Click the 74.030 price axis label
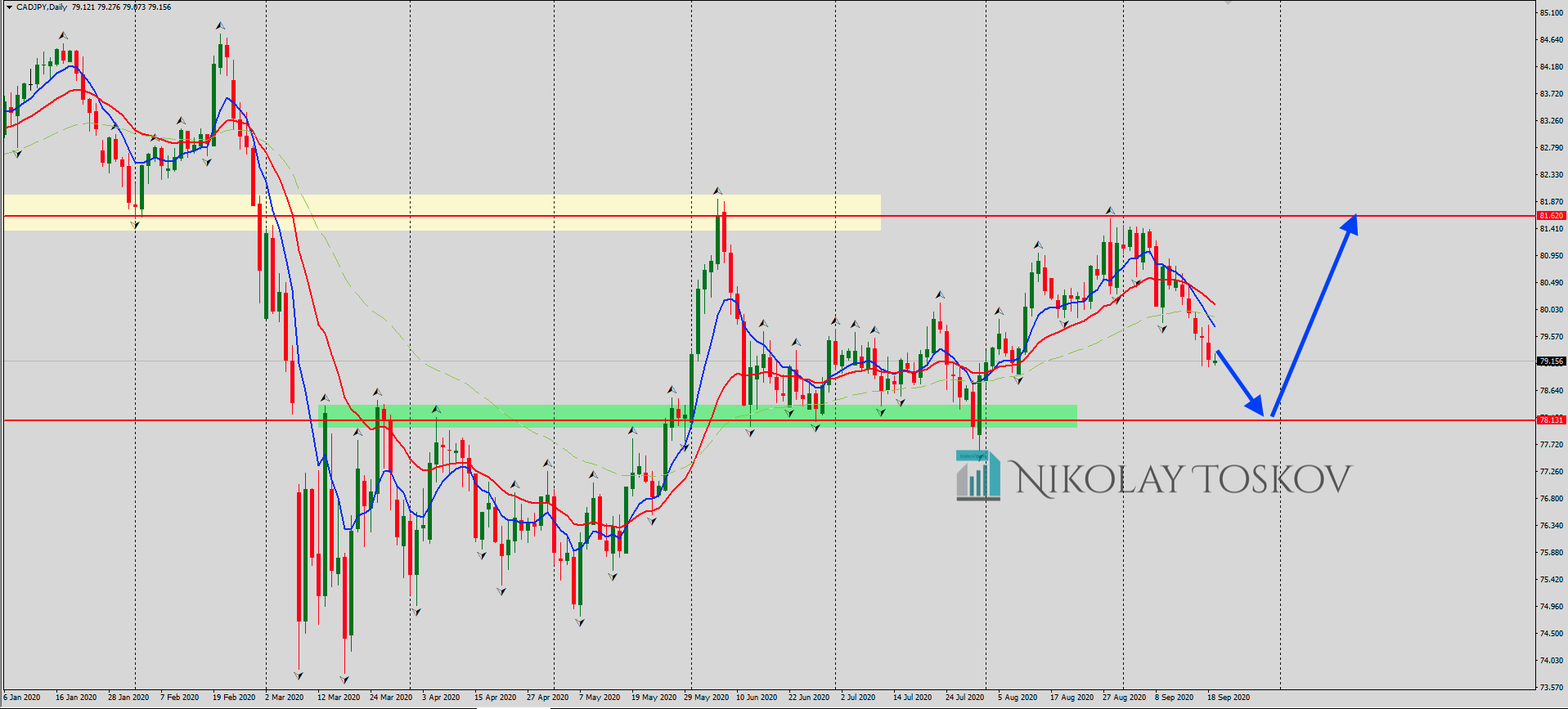 tap(1551, 661)
